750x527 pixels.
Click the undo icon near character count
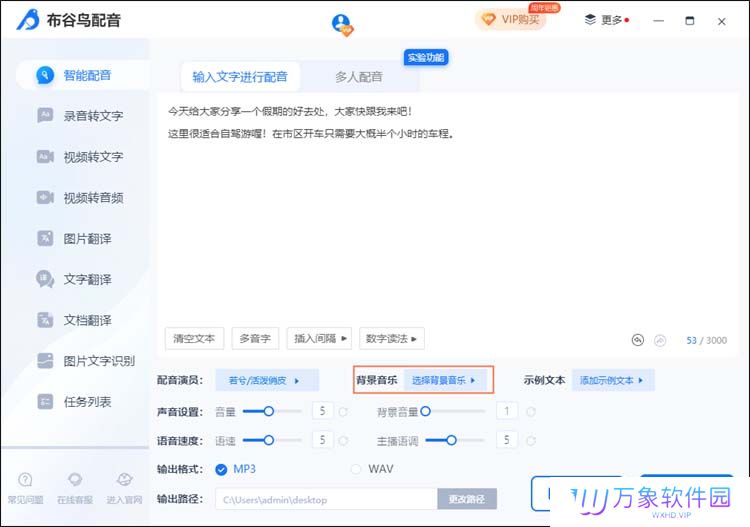point(638,340)
